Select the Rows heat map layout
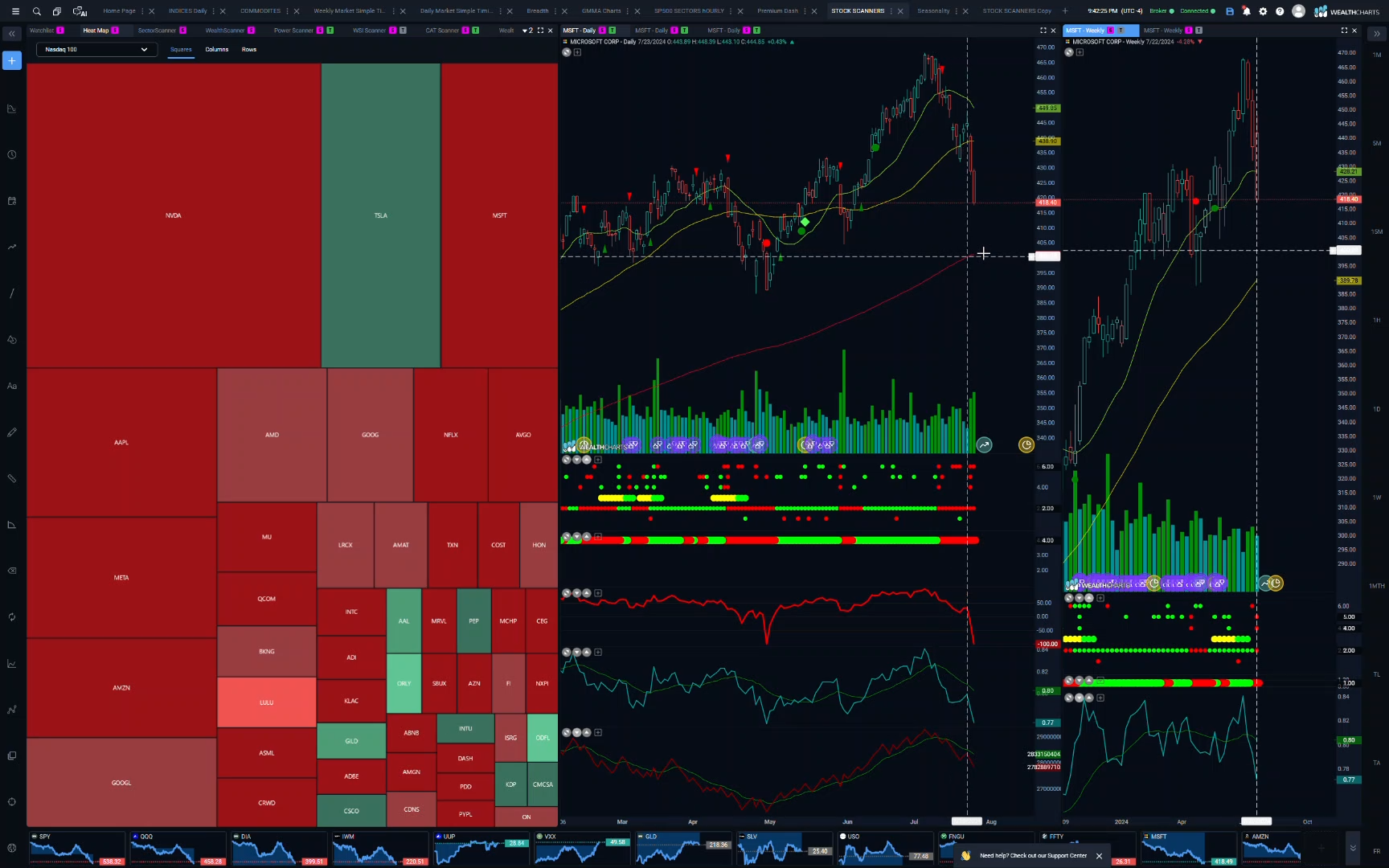The height and width of the screenshot is (868, 1389). pos(249,50)
